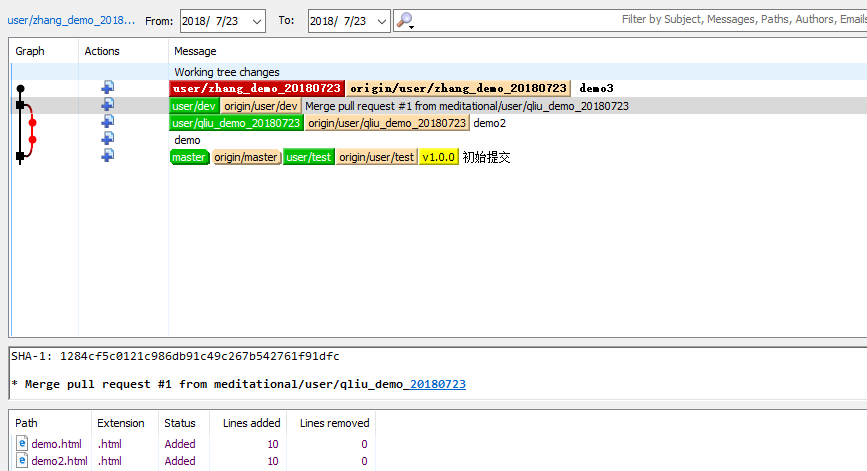Click the green master branch label
Viewport: 867px width, 471px height.
[x=189, y=157]
